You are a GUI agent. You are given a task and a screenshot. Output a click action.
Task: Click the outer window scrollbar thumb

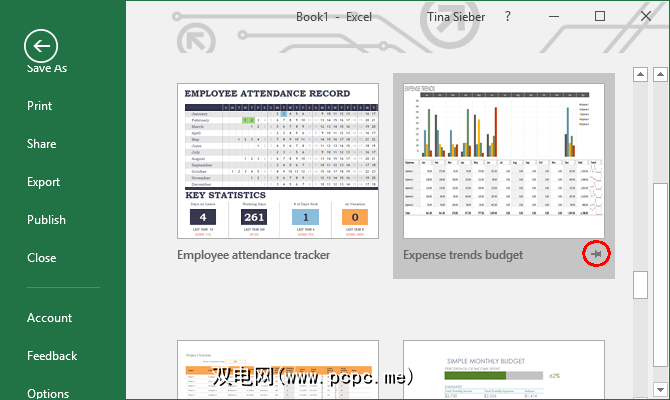tap(660, 275)
